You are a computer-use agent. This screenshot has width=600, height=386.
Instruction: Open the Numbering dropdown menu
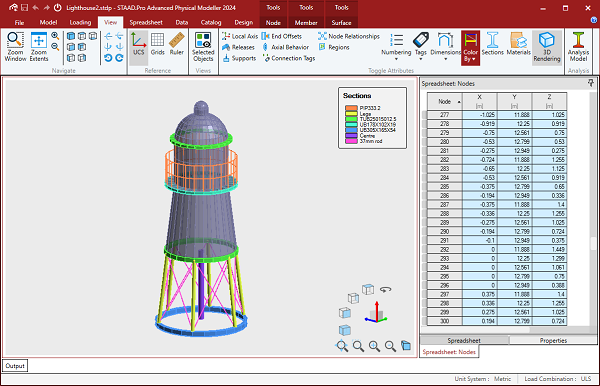tap(396, 47)
